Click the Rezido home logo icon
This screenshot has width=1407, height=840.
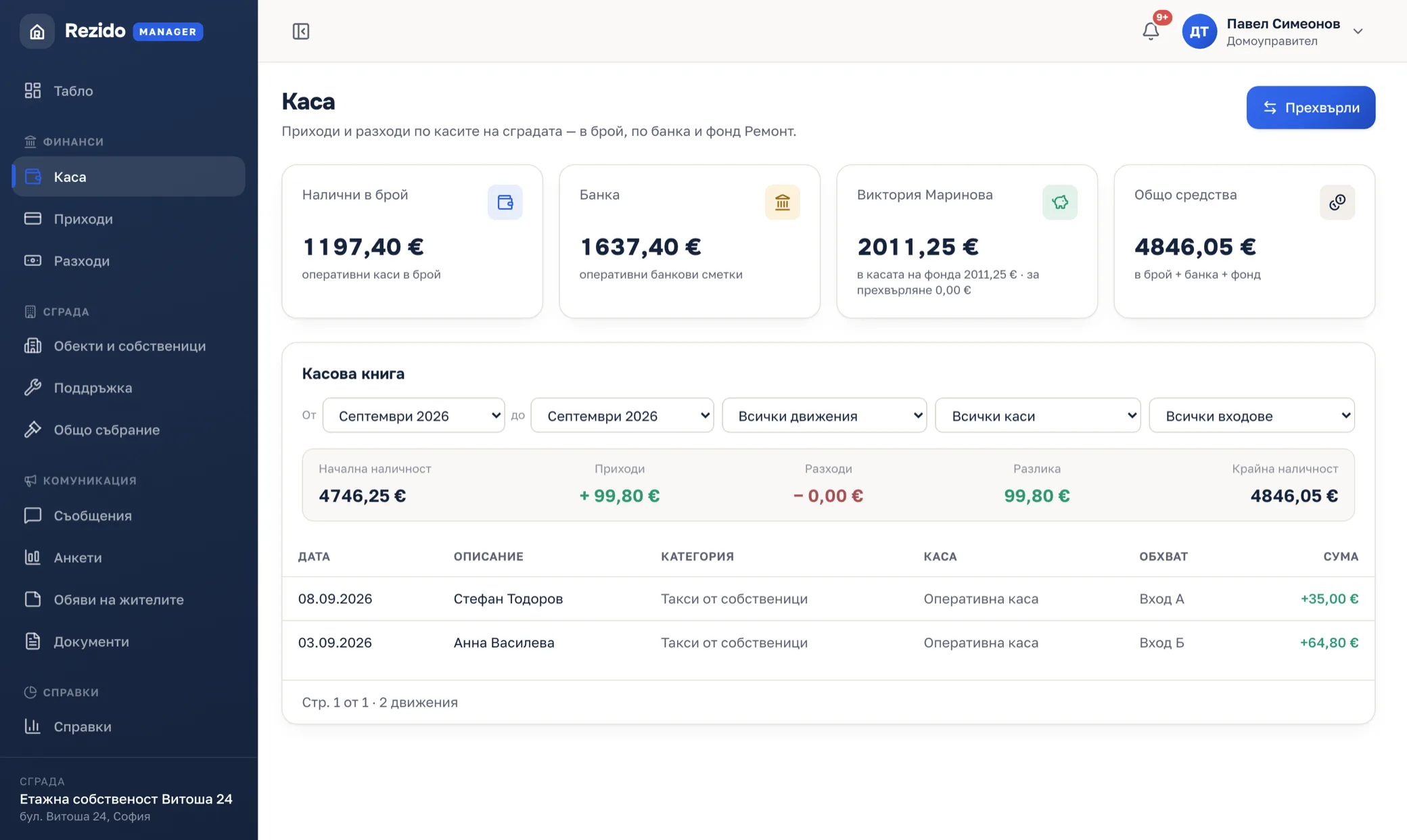coord(37,31)
